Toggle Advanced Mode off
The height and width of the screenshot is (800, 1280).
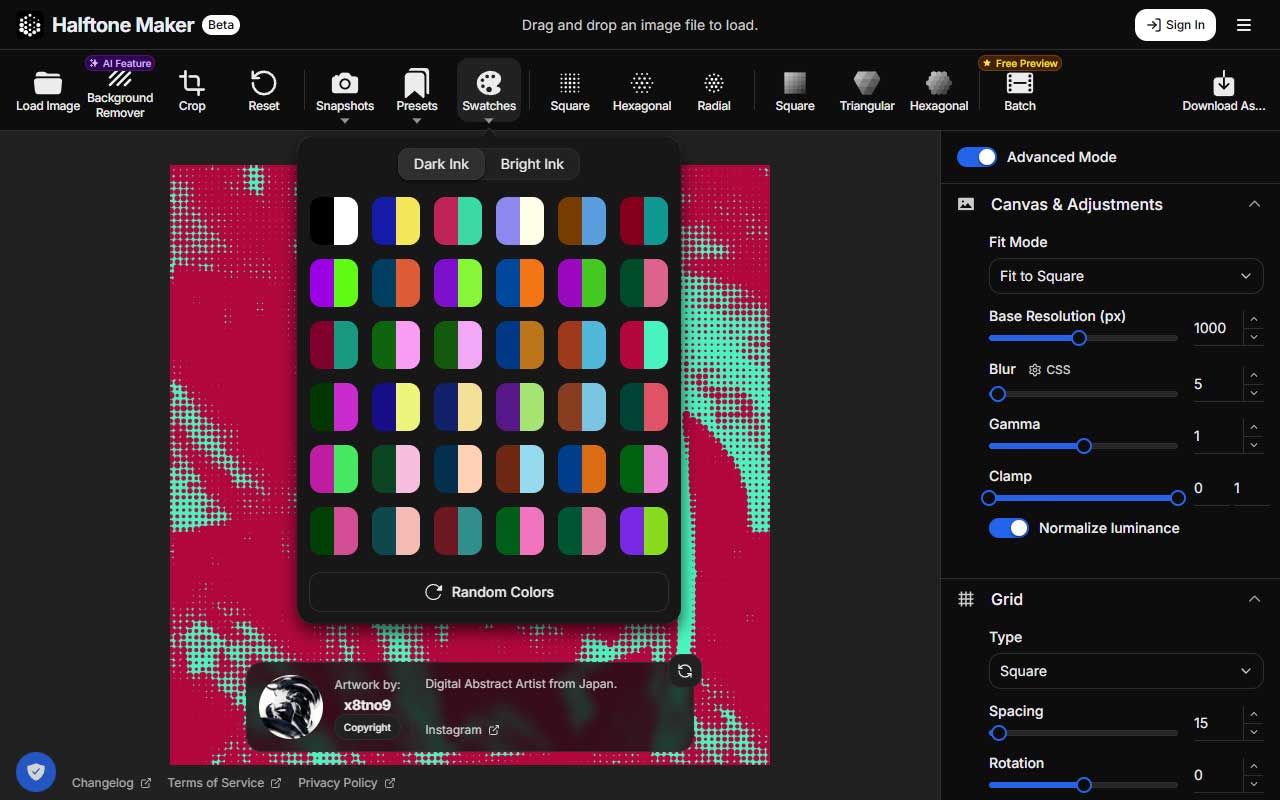(x=977, y=157)
